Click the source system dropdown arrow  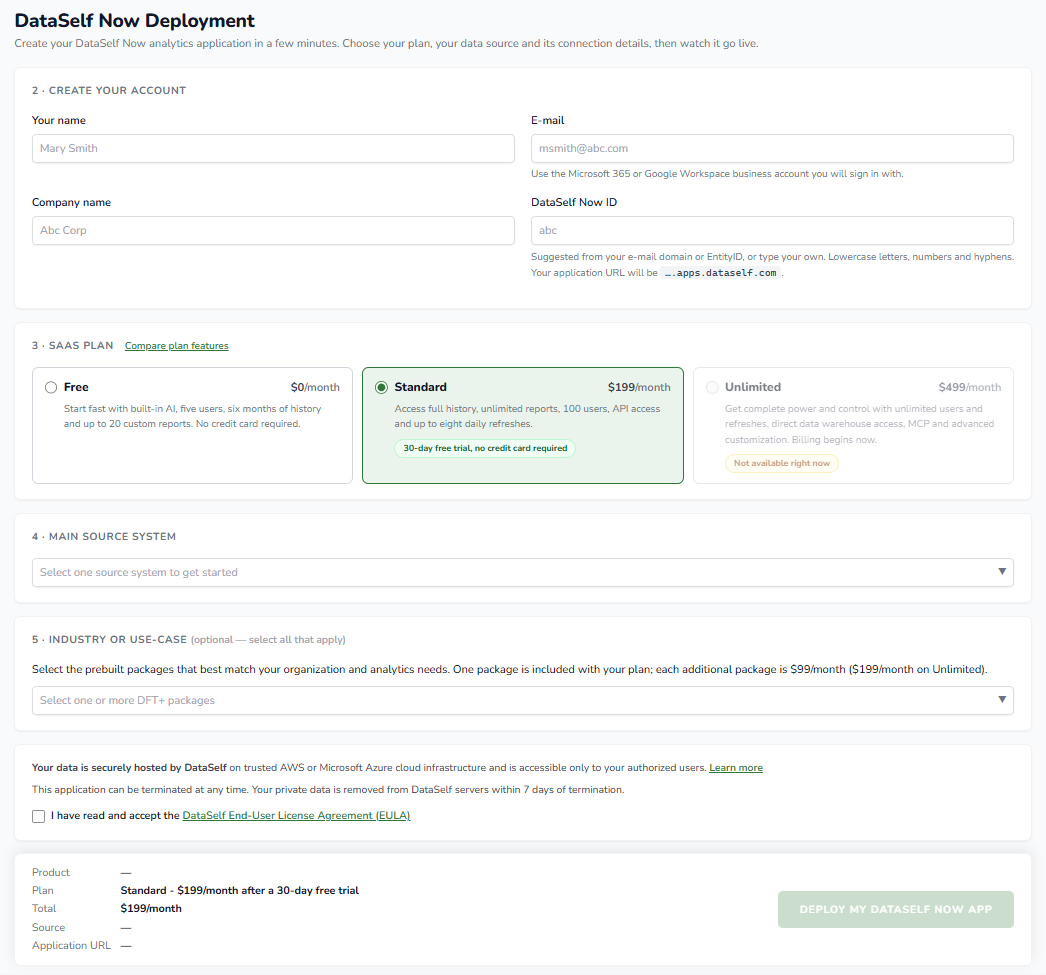[x=1001, y=572]
